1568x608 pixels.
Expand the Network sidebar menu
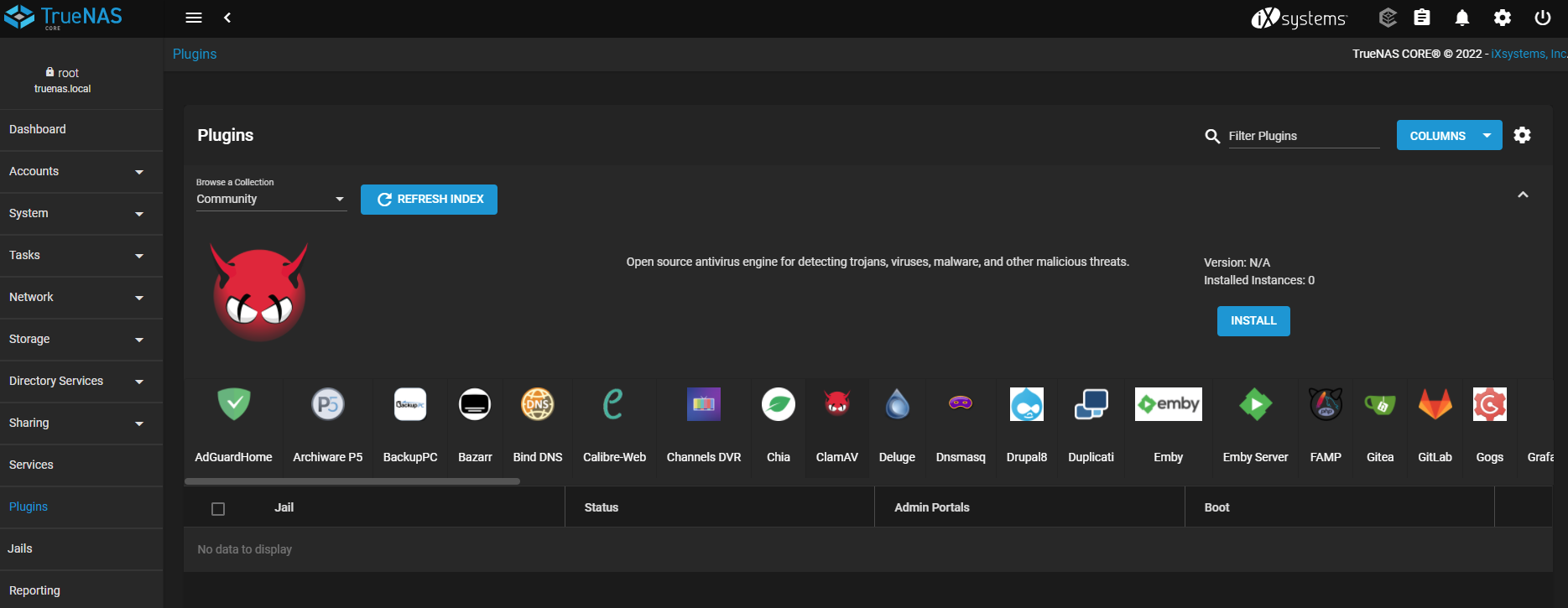[81, 298]
